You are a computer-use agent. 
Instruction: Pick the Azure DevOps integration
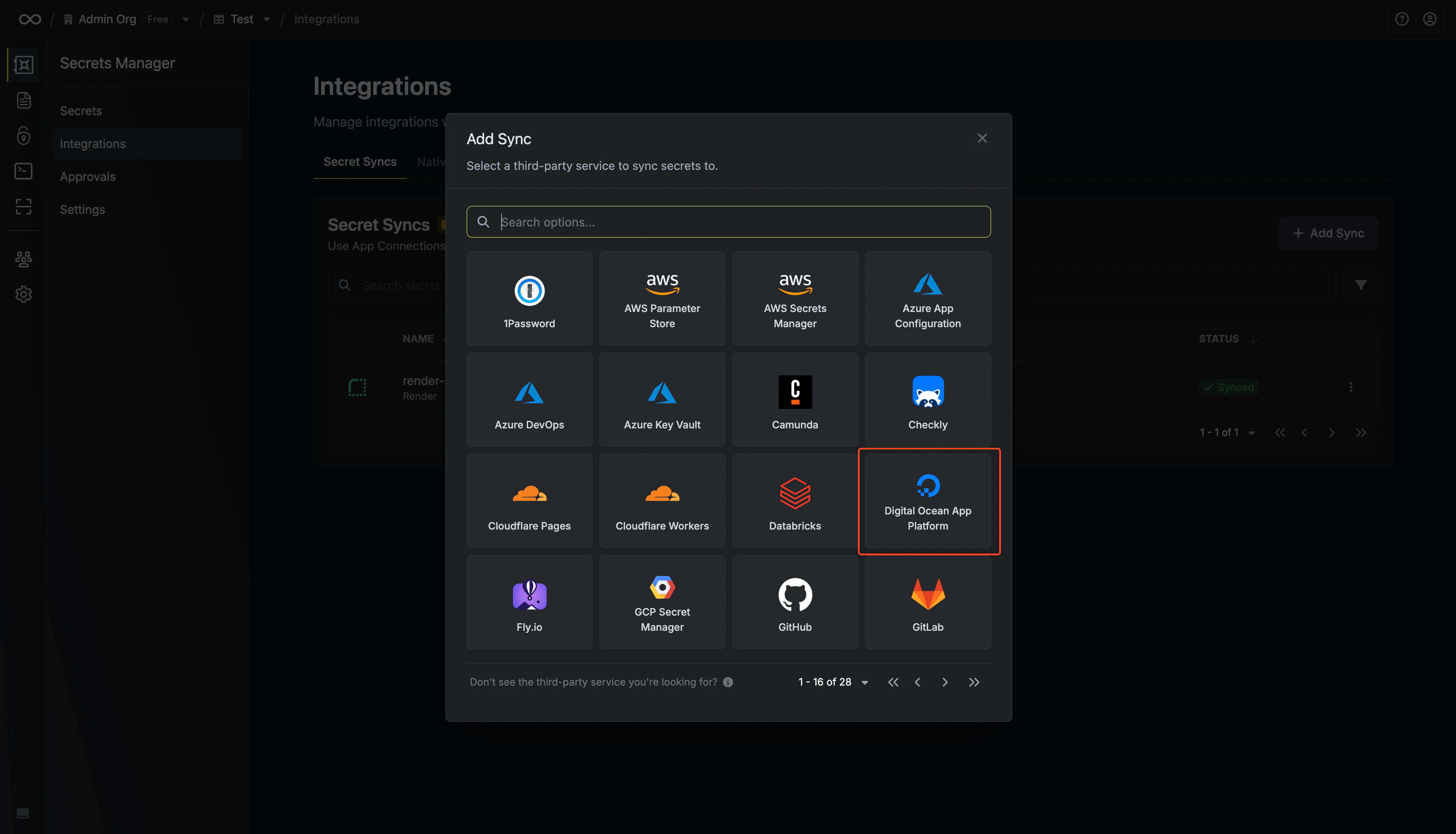529,399
